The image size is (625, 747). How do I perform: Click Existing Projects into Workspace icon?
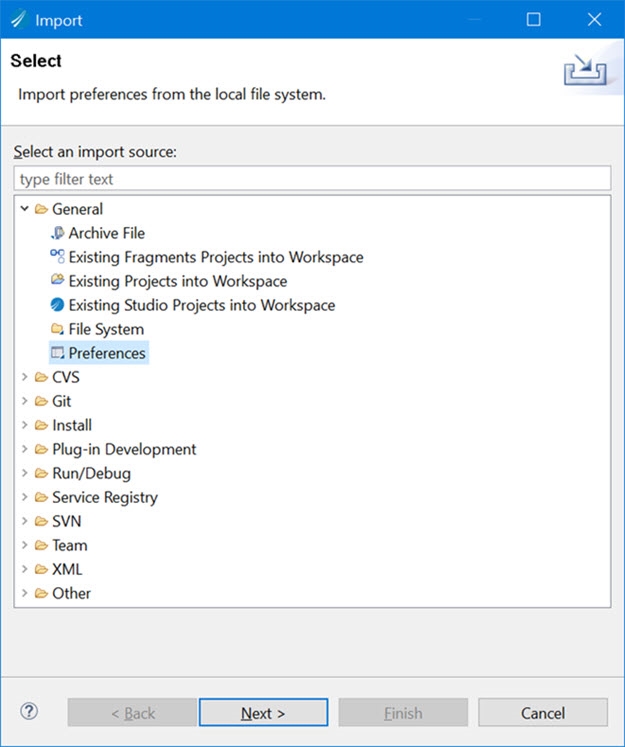pos(57,281)
